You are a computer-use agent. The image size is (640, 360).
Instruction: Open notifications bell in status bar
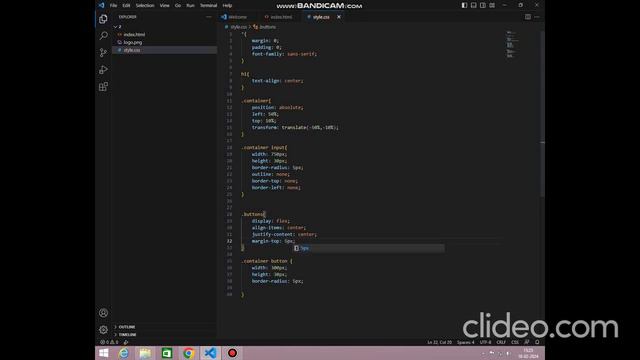tap(537, 342)
